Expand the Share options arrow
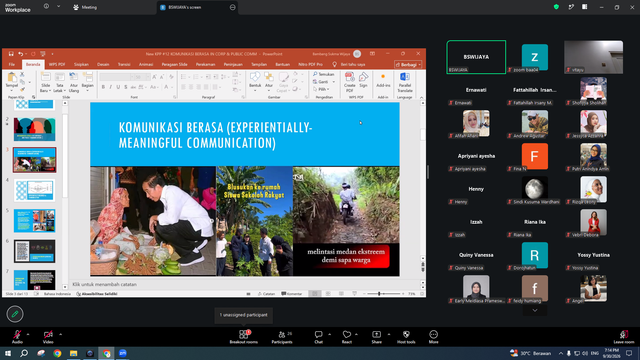This screenshot has width=640, height=360. pyautogui.click(x=389, y=334)
